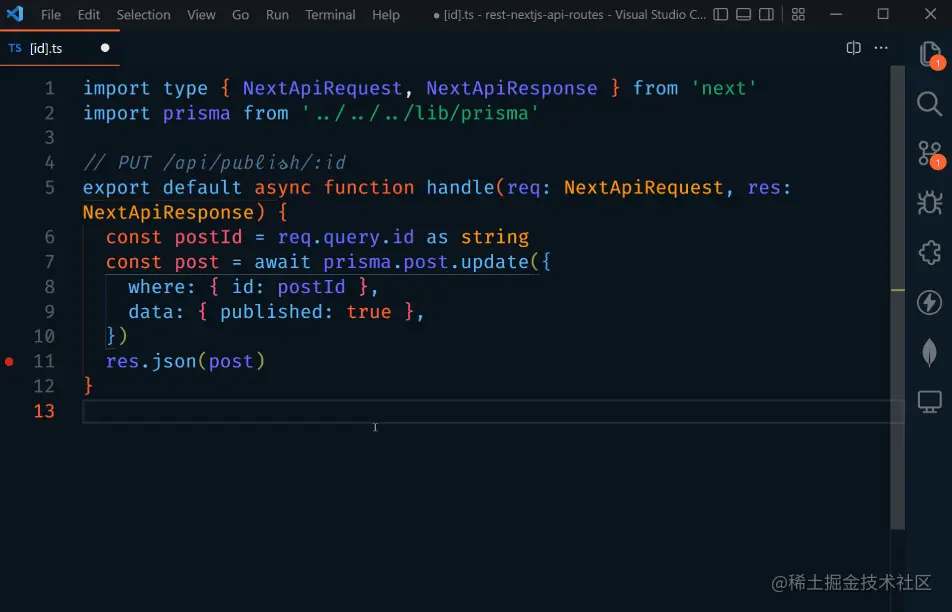Open the Explorer view in activity bar
The height and width of the screenshot is (612, 952).
tap(930, 55)
